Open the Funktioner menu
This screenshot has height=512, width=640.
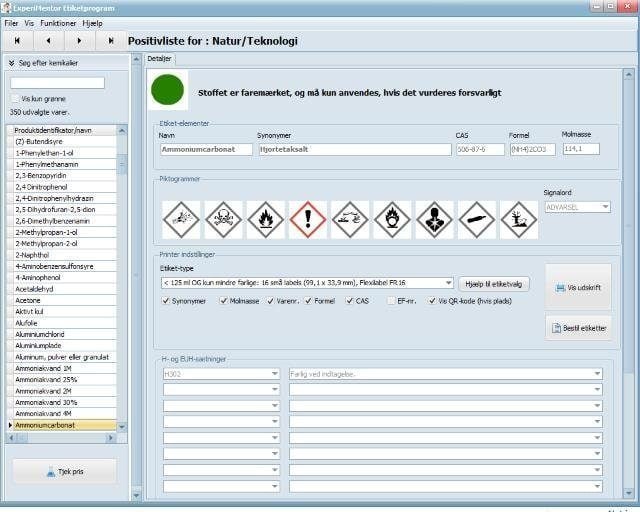tap(58, 22)
